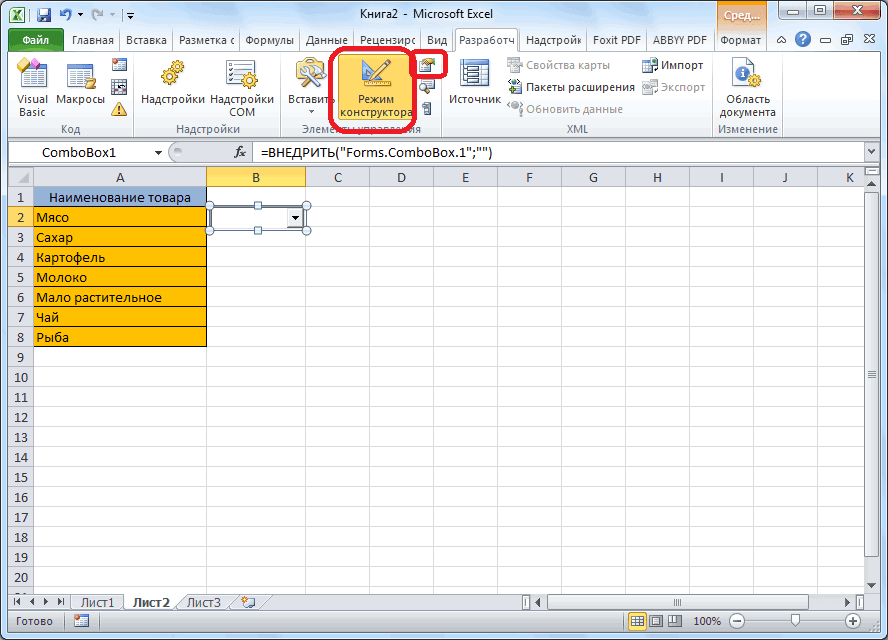888x640 pixels.
Task: Switch to Page Layout view in the status bar
Action: click(654, 621)
